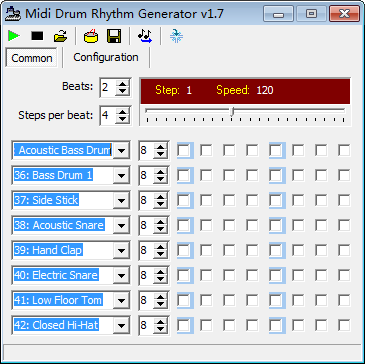Enable step 1 for Closed Hi-Hat row
The height and width of the screenshot is (364, 365).
tap(183, 325)
